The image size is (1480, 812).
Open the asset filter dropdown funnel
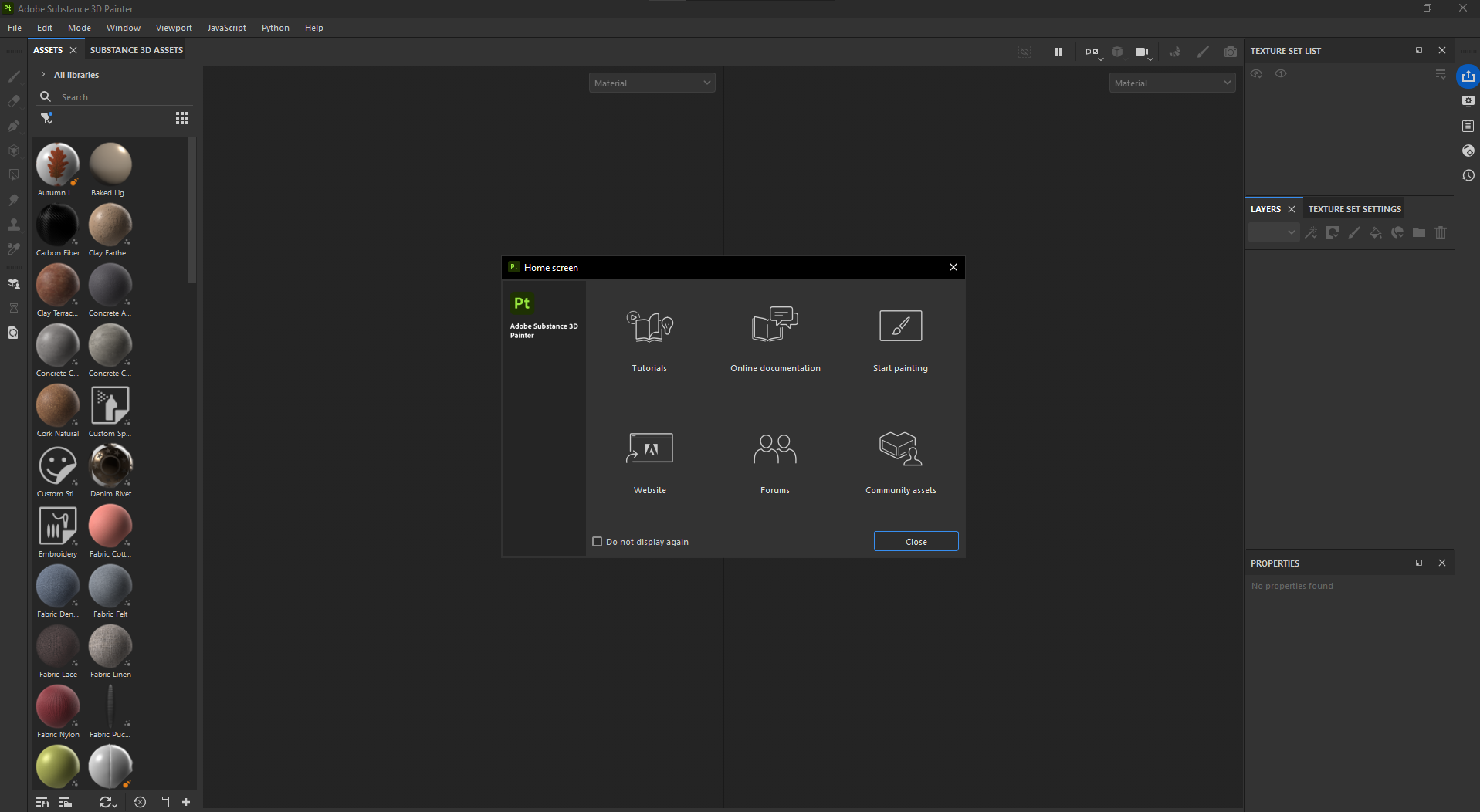(46, 118)
